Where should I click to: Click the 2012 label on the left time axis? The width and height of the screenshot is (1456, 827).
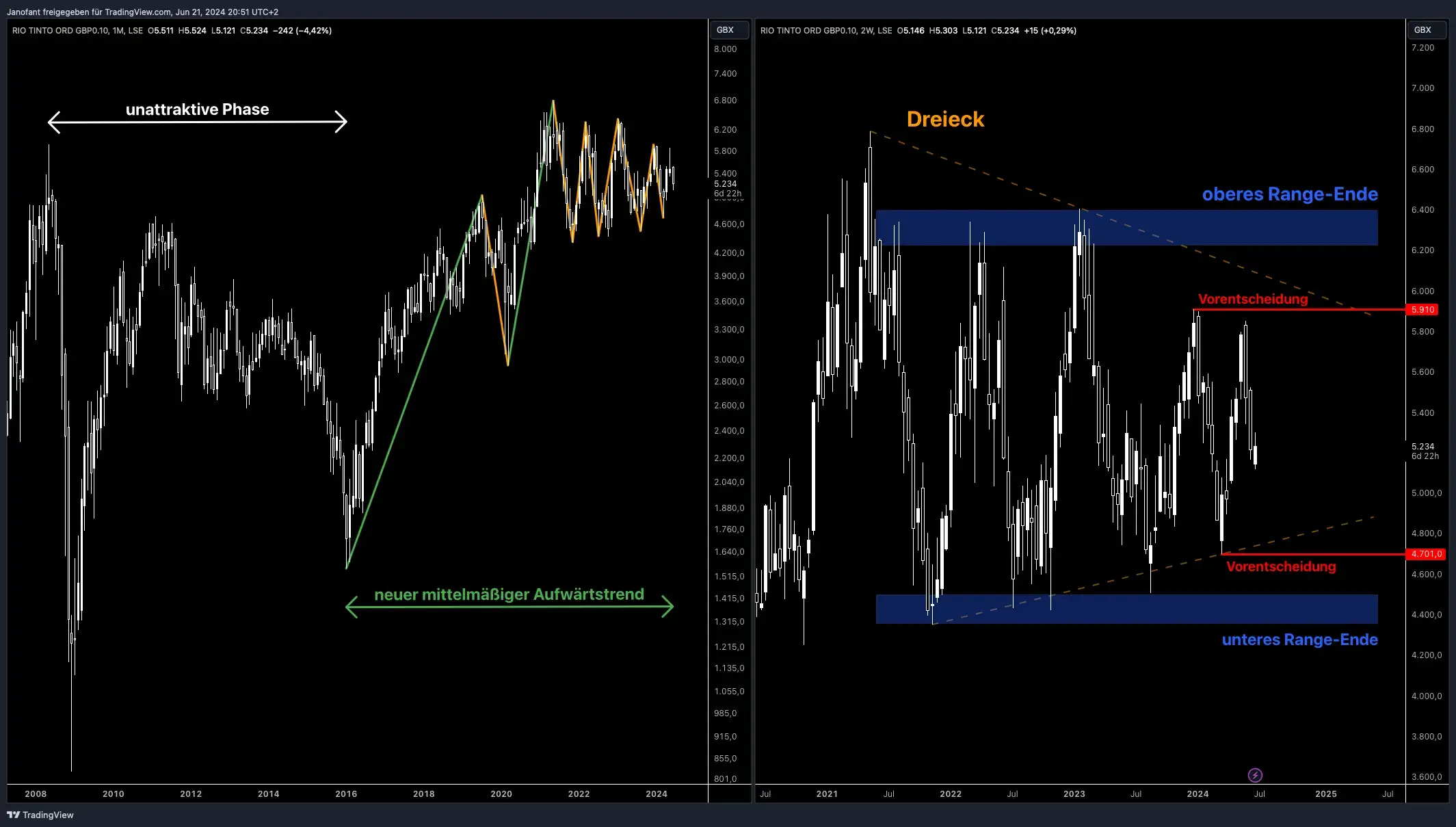coord(191,794)
